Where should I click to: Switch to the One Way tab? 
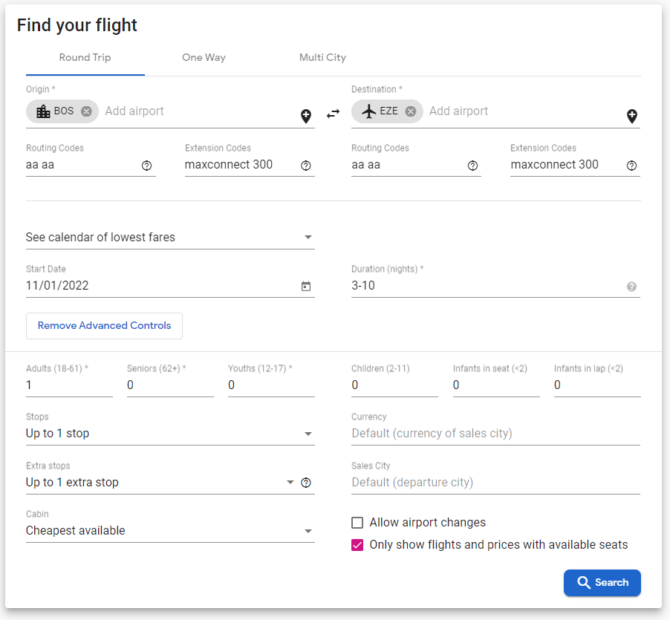pyautogui.click(x=203, y=58)
